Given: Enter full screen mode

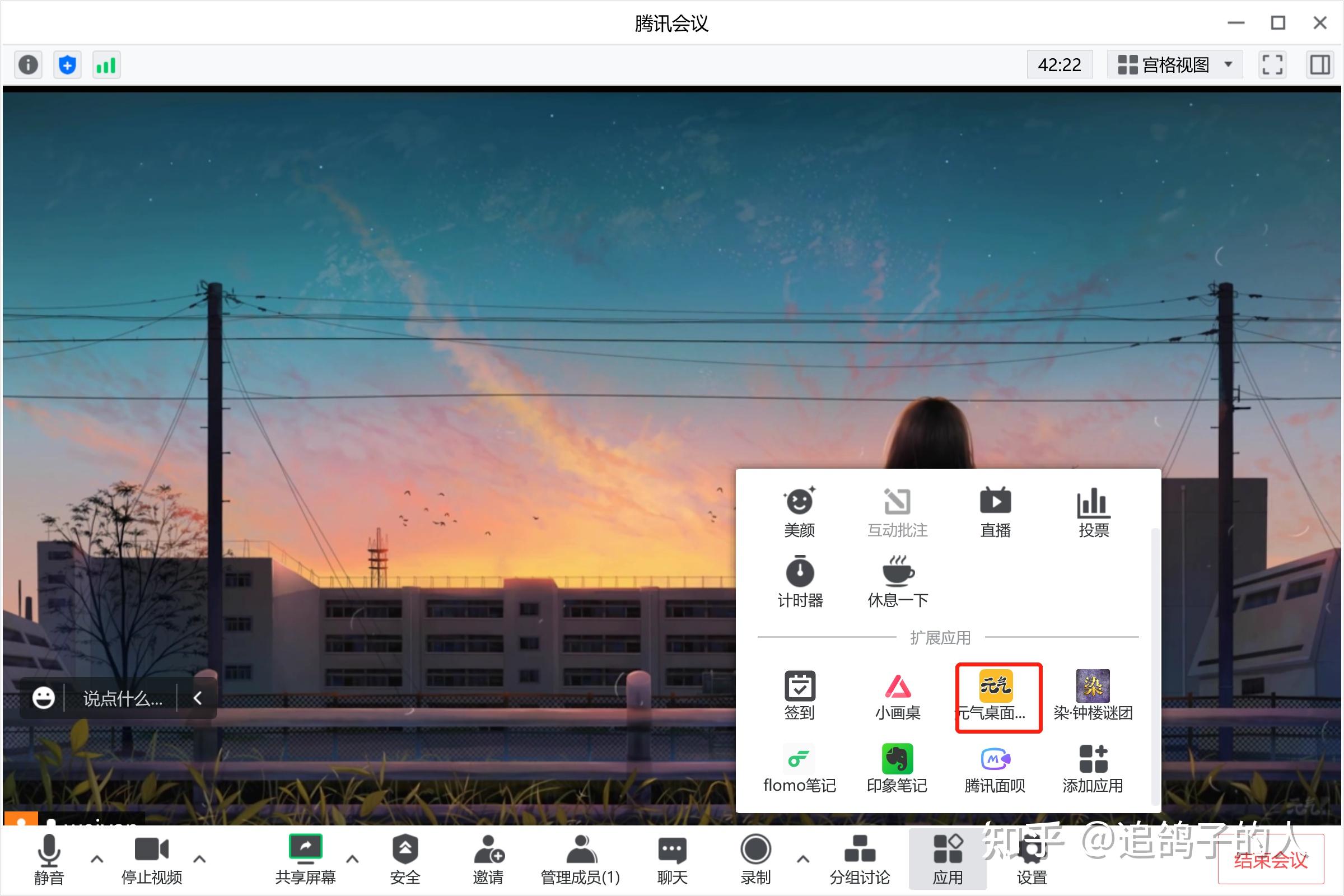Looking at the screenshot, I should [x=1272, y=64].
